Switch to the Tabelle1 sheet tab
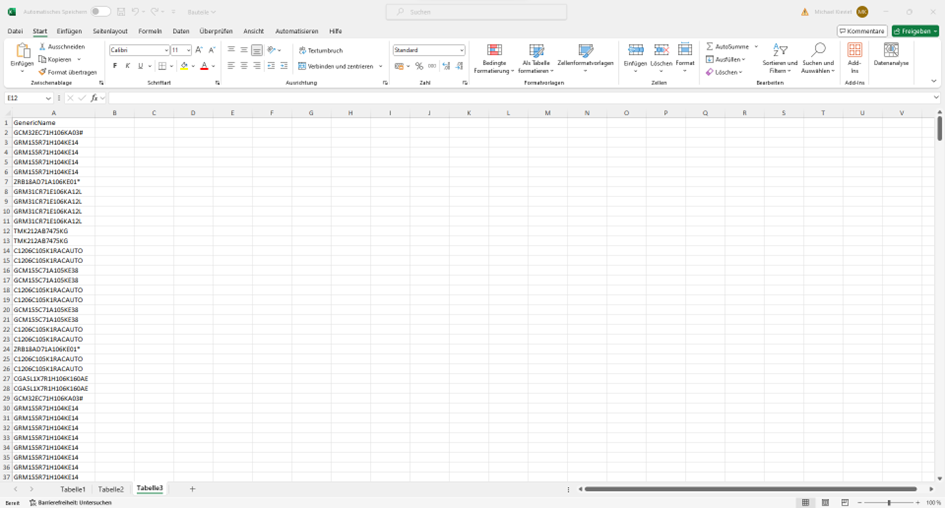This screenshot has width=945, height=508. click(73, 489)
